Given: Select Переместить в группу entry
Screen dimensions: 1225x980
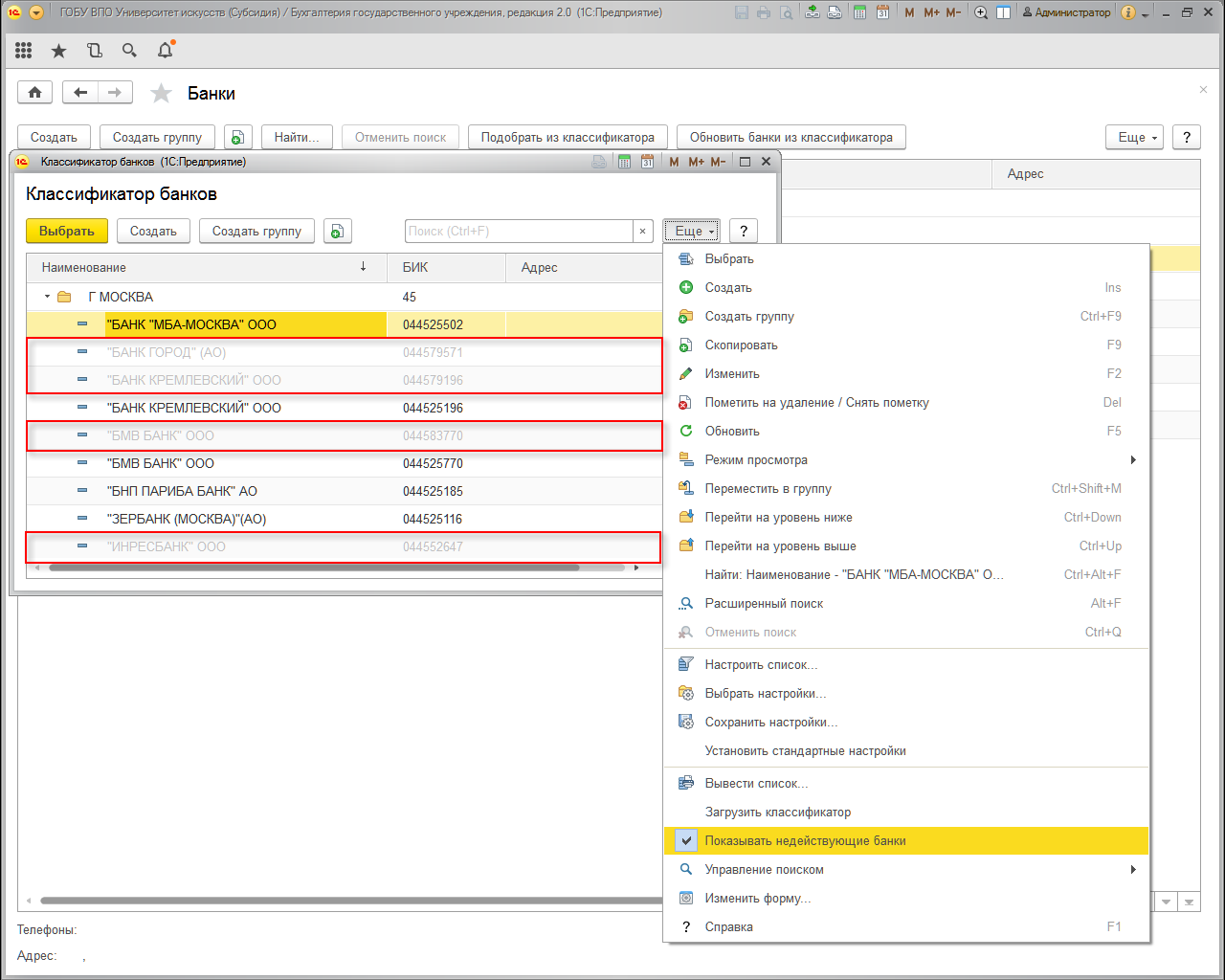Looking at the screenshot, I should pyautogui.click(x=906, y=488).
